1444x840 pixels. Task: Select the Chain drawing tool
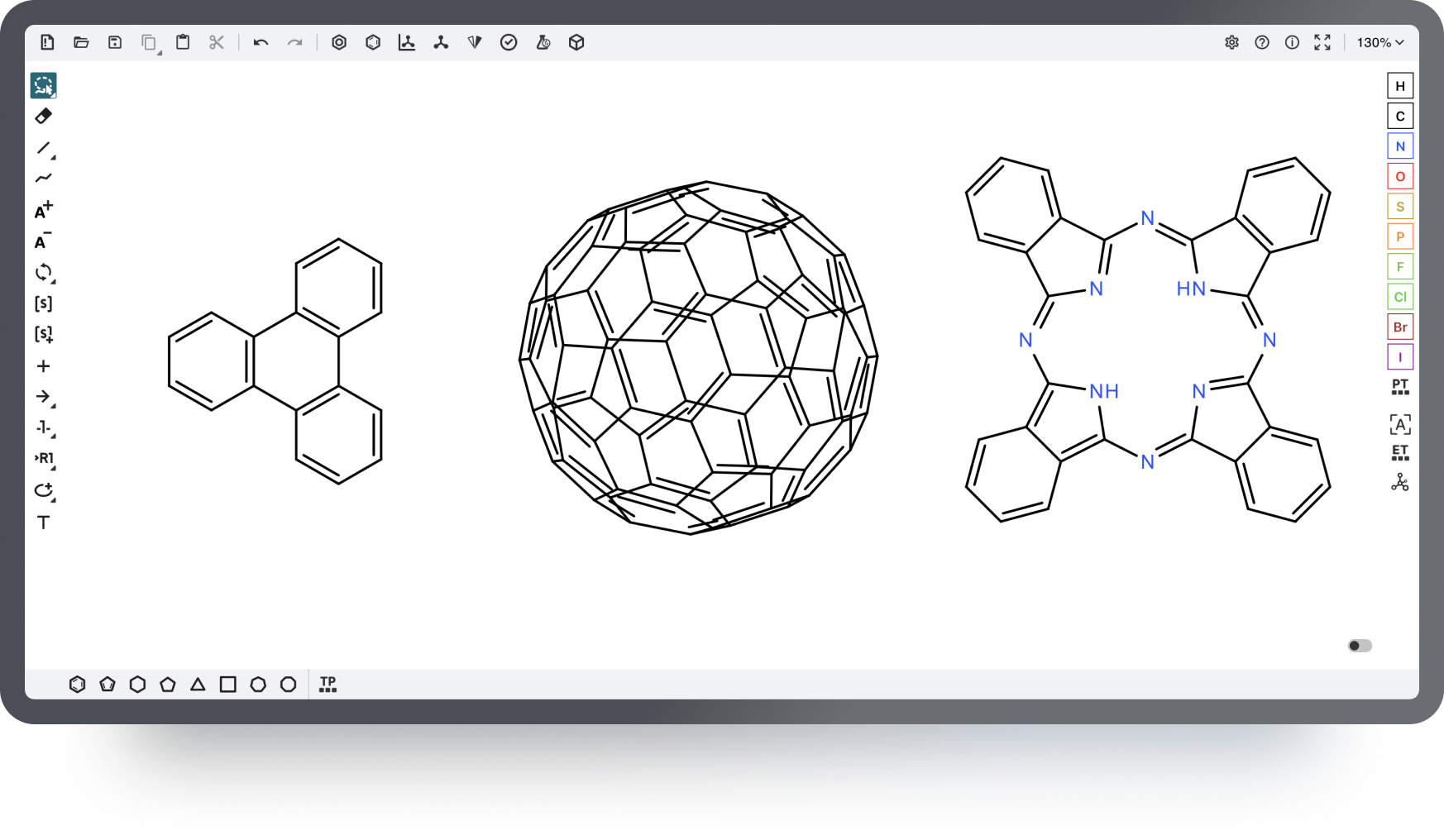[44, 178]
